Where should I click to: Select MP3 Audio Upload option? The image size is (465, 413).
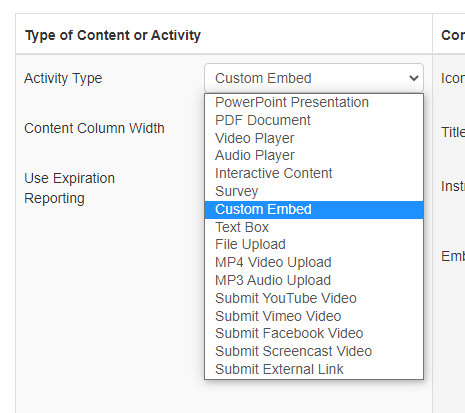coord(314,280)
